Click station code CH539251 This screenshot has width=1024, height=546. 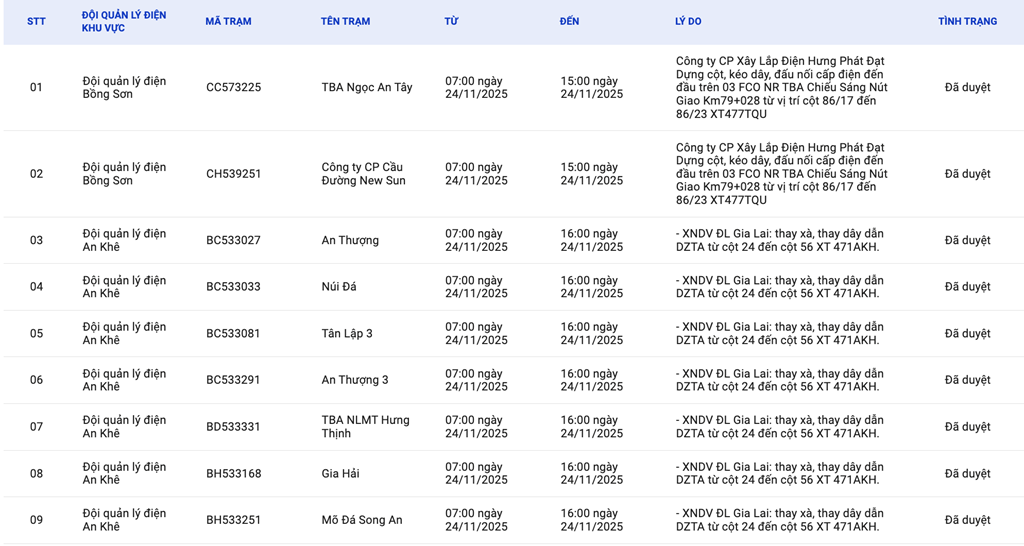233,174
